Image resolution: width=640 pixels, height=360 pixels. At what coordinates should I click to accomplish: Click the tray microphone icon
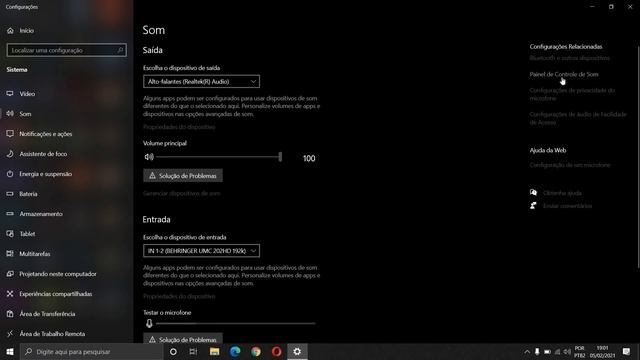(x=537, y=352)
